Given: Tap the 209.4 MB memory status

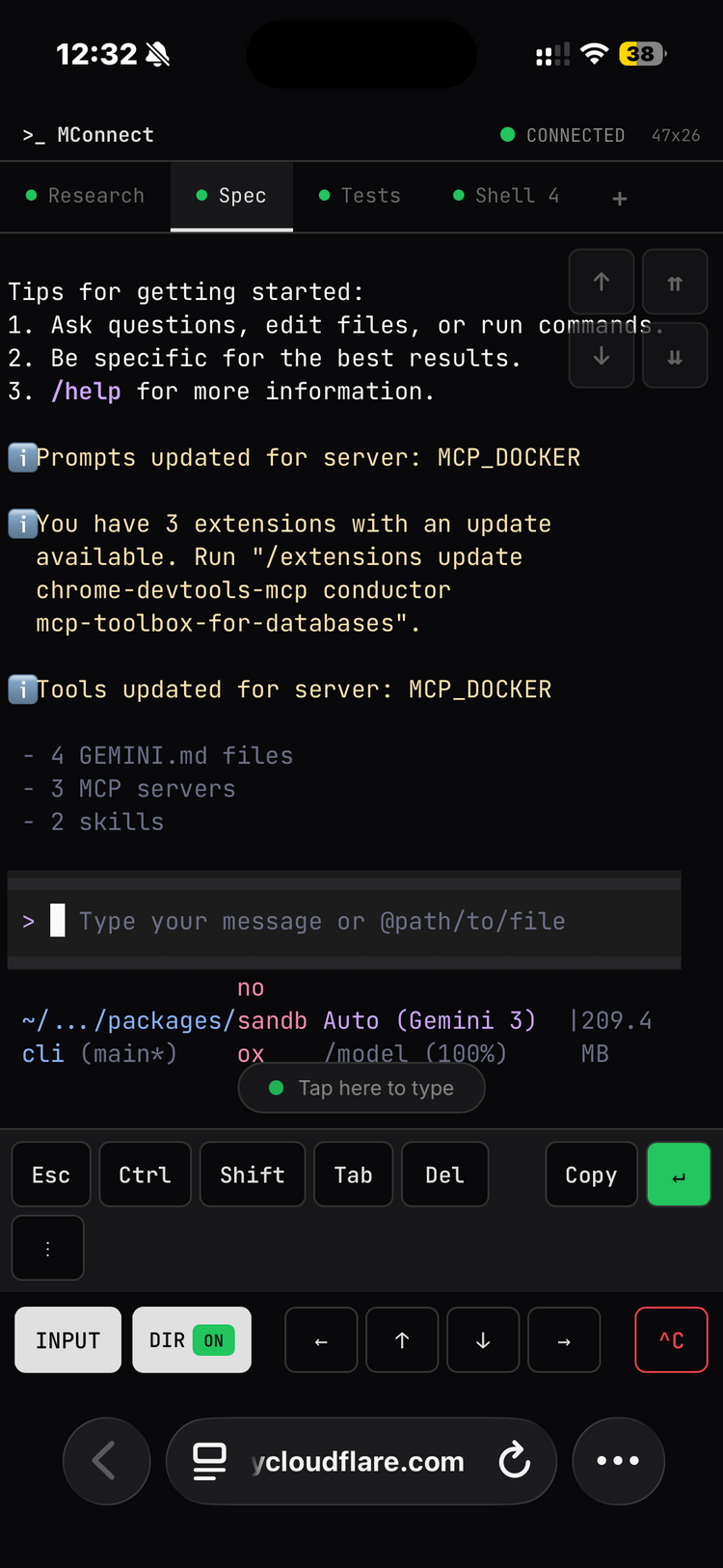Looking at the screenshot, I should [611, 1037].
